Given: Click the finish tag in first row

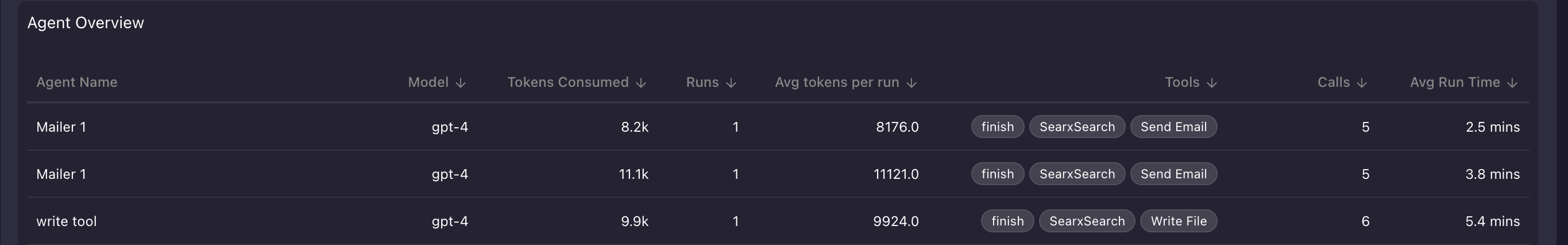Looking at the screenshot, I should point(997,127).
